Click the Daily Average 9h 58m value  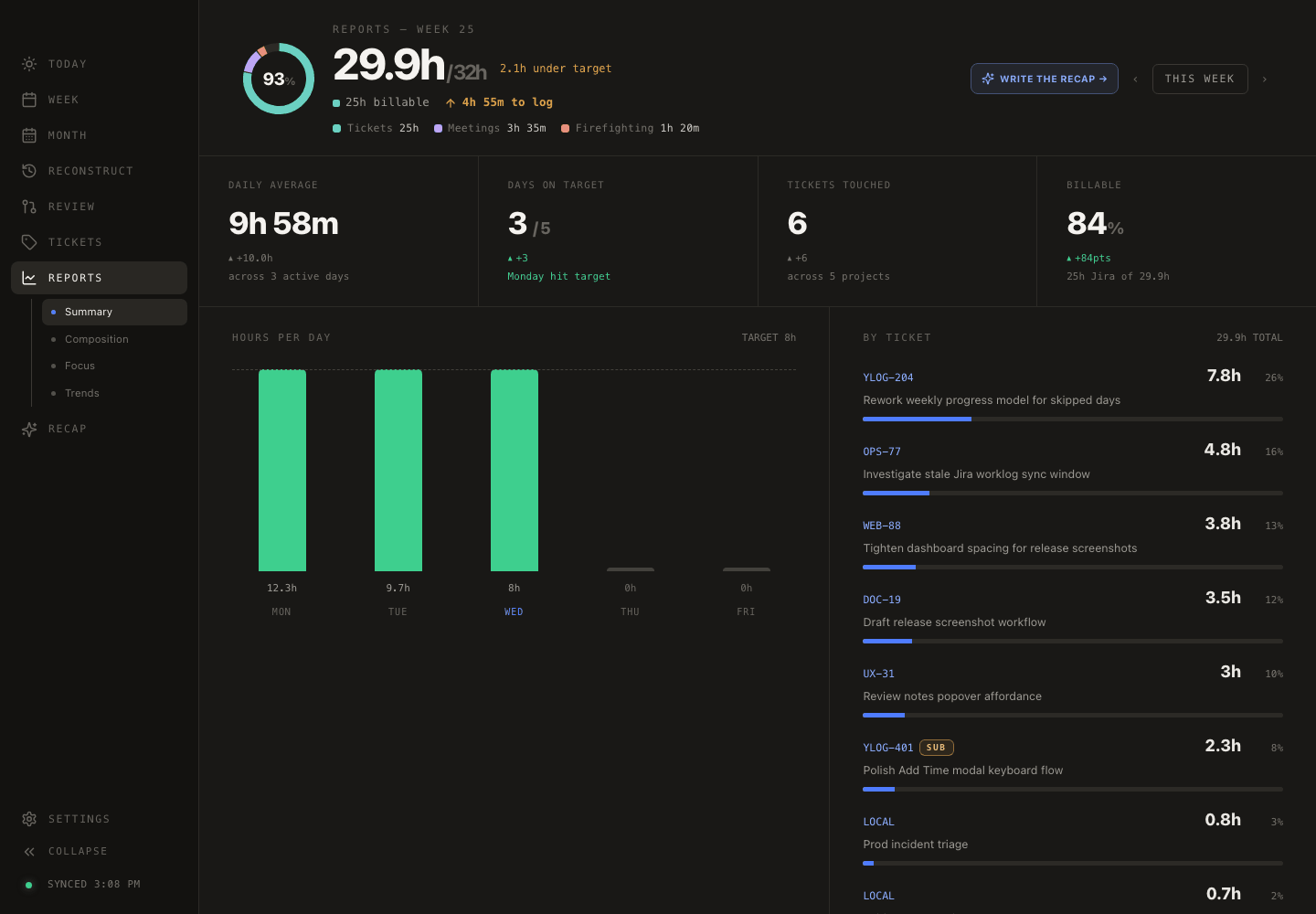tap(283, 223)
